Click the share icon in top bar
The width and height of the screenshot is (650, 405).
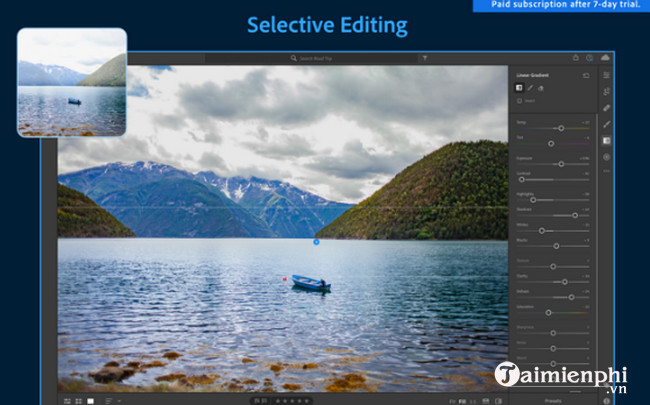575,58
